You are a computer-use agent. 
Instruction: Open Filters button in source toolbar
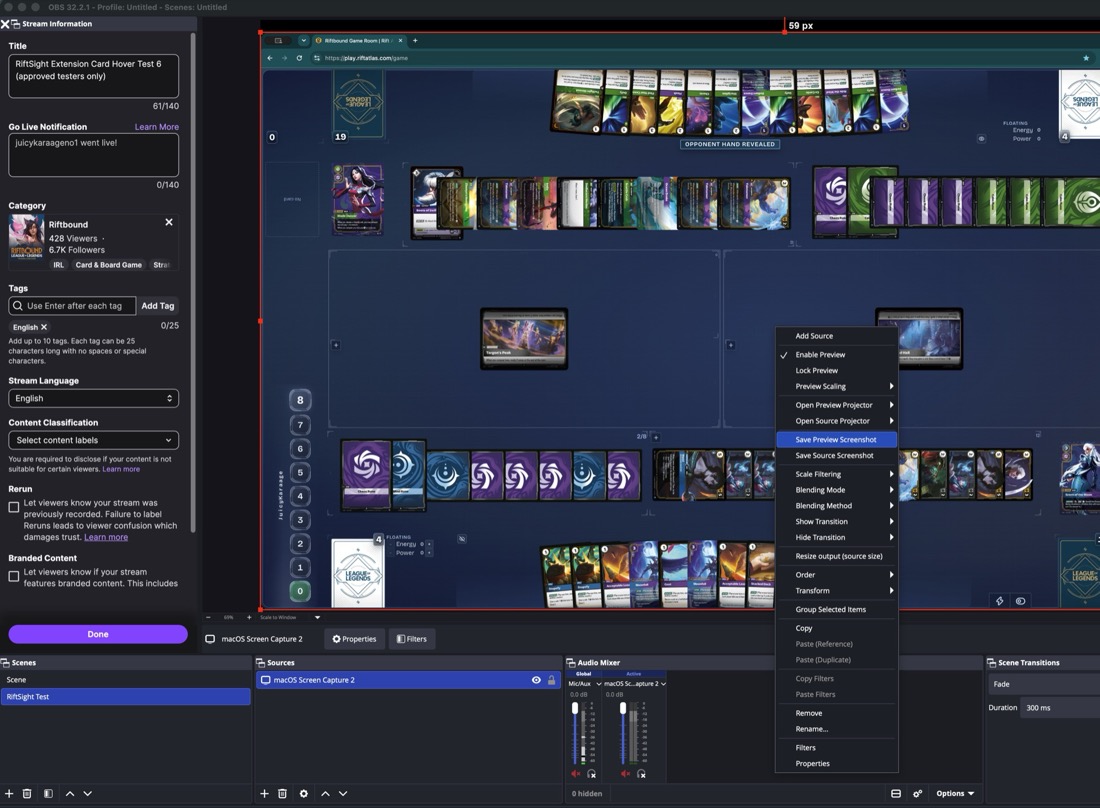412,639
